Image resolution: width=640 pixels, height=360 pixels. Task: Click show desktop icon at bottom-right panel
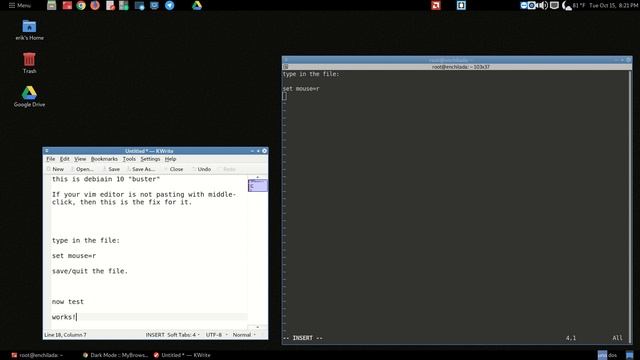coord(630,355)
